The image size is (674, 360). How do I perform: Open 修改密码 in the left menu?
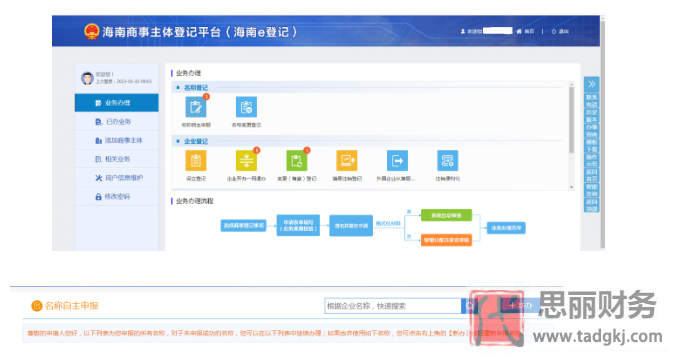116,197
